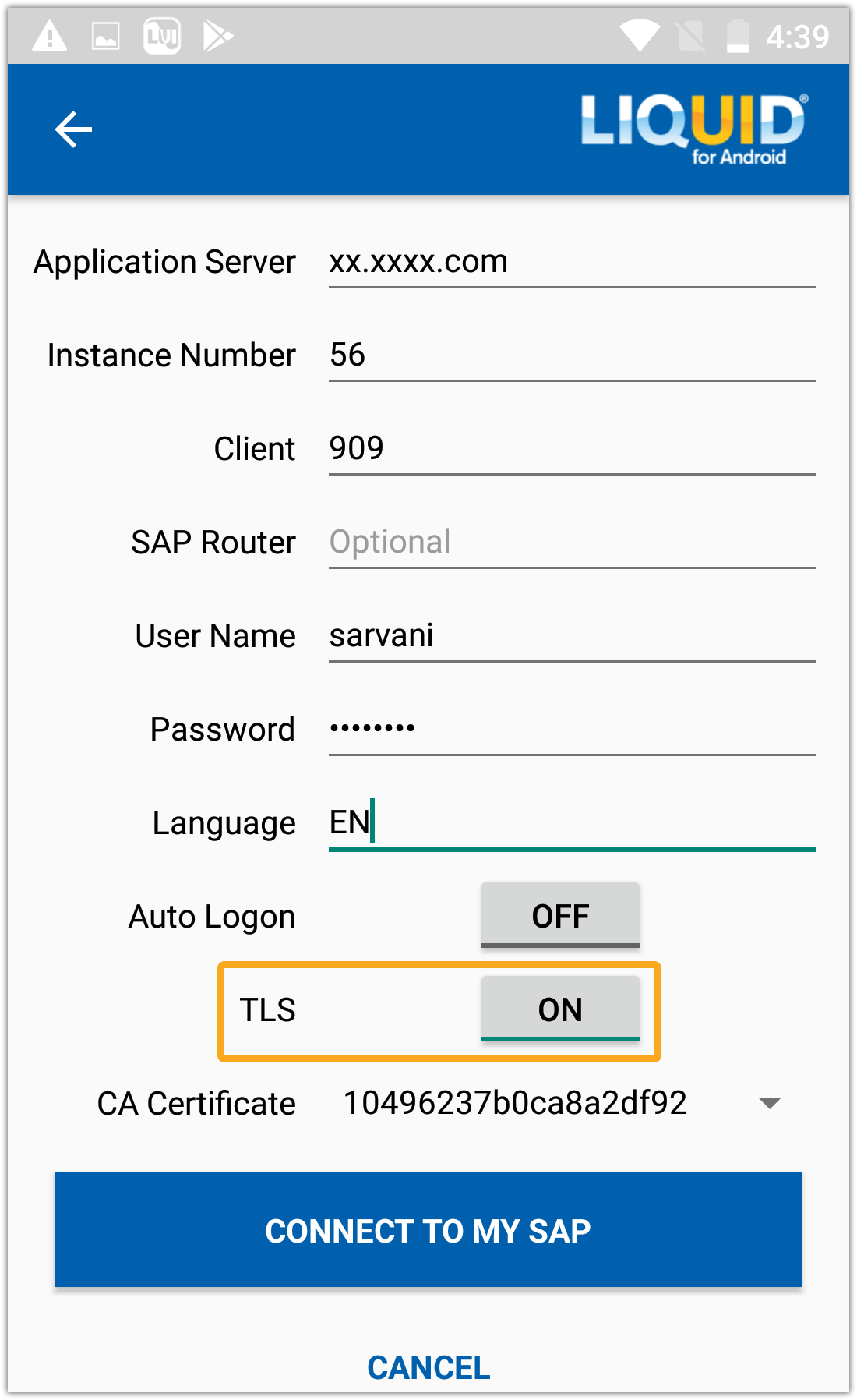Turn off the TLS toggle

tap(560, 1009)
